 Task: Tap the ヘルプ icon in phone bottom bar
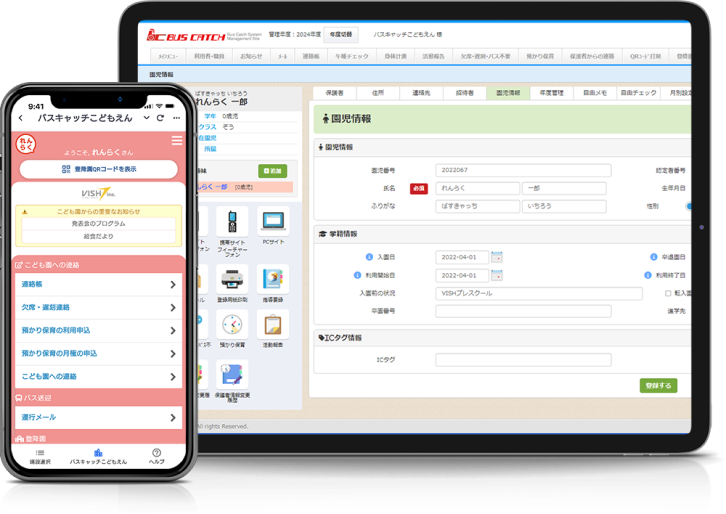click(x=156, y=455)
